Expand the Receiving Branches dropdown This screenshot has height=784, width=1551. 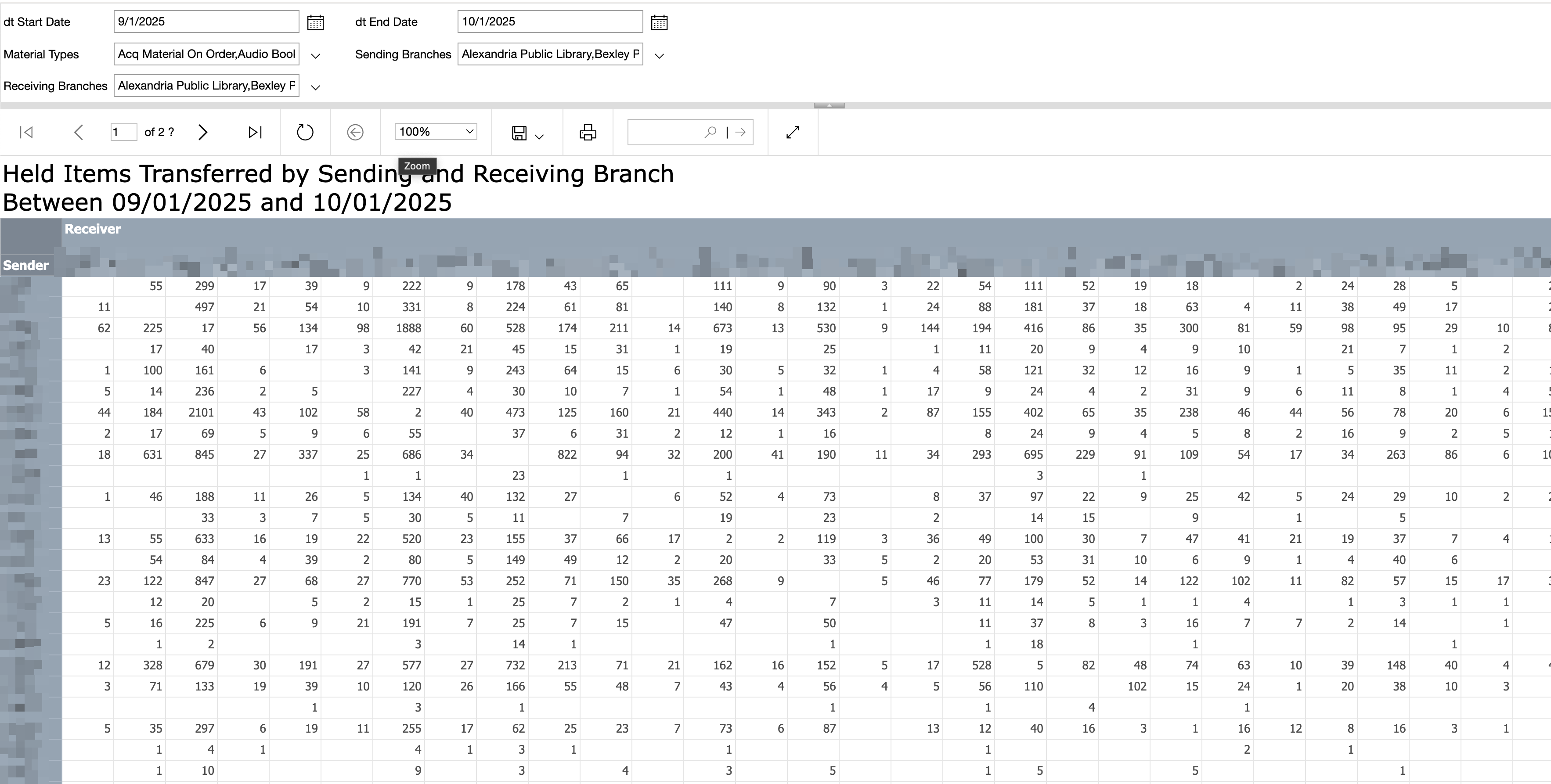click(x=315, y=87)
